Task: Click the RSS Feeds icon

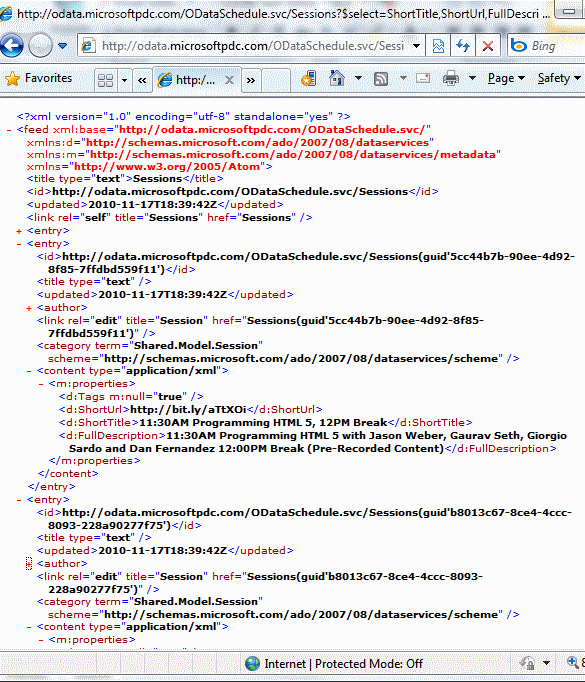Action: coord(381,79)
